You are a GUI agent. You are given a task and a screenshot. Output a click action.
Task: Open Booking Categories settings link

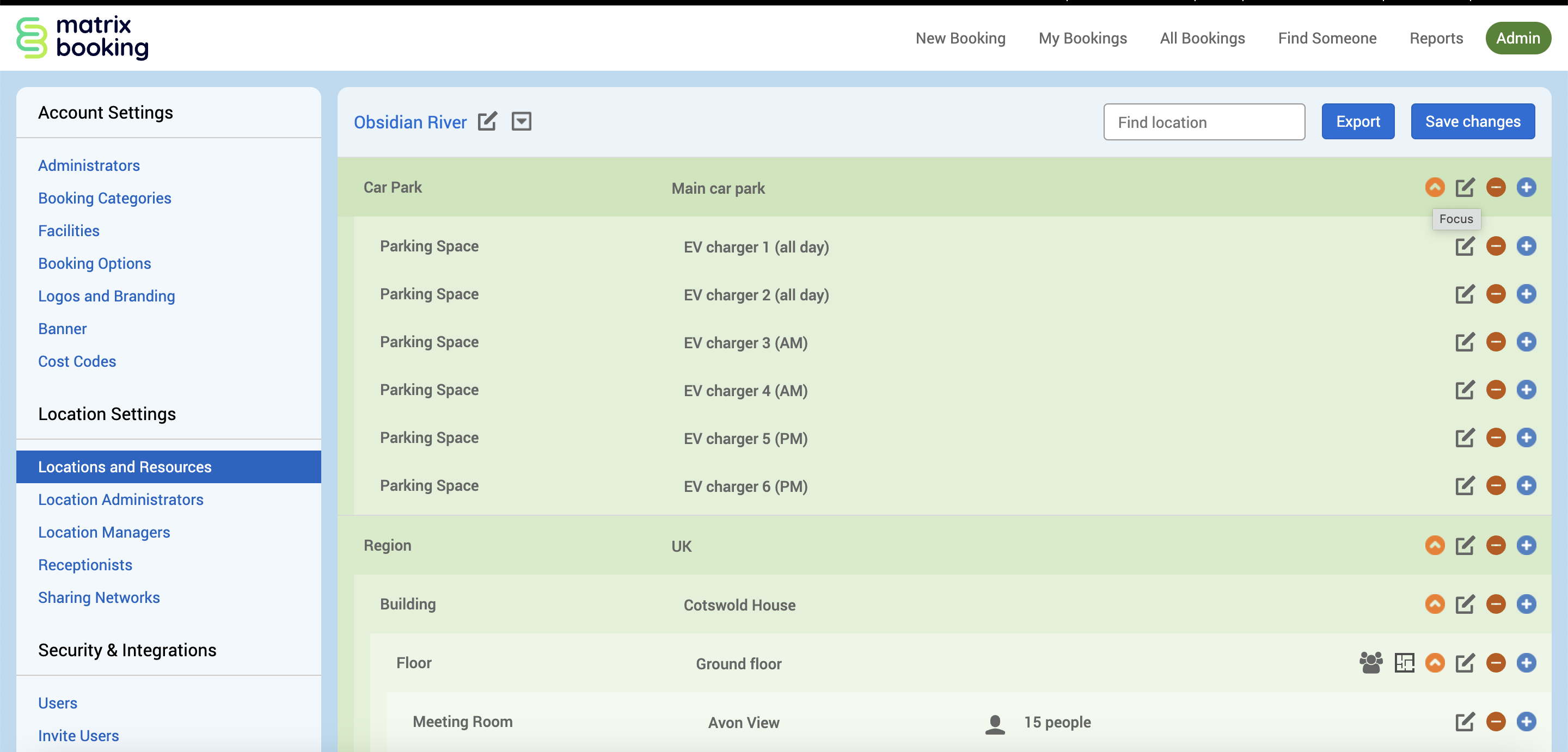105,199
